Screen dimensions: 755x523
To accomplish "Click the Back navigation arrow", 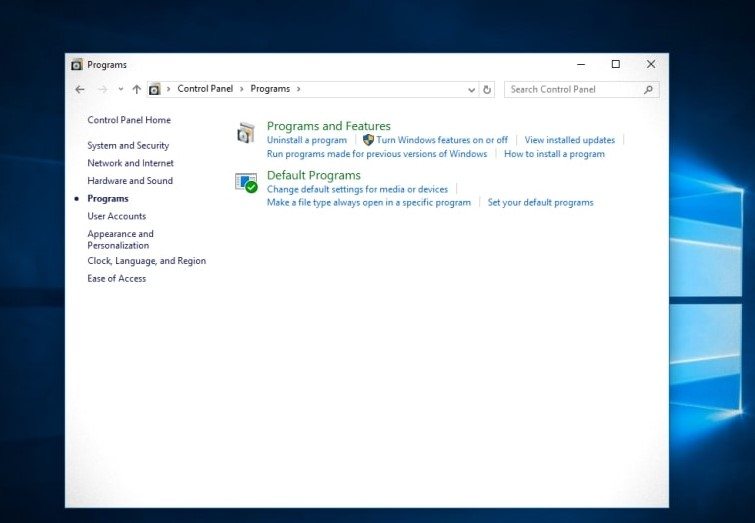I will click(80, 89).
